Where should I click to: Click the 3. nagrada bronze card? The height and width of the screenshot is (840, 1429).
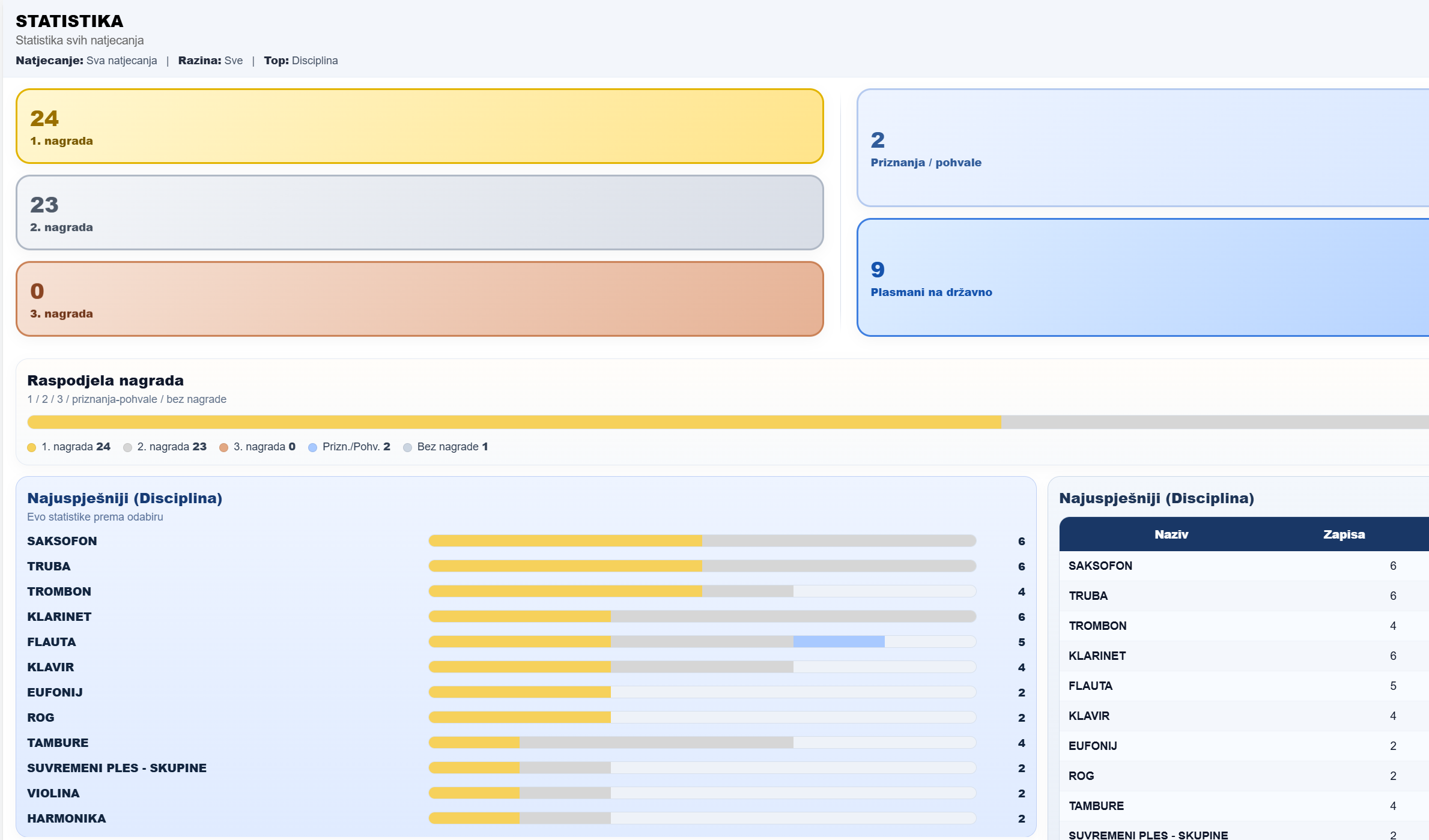point(419,299)
